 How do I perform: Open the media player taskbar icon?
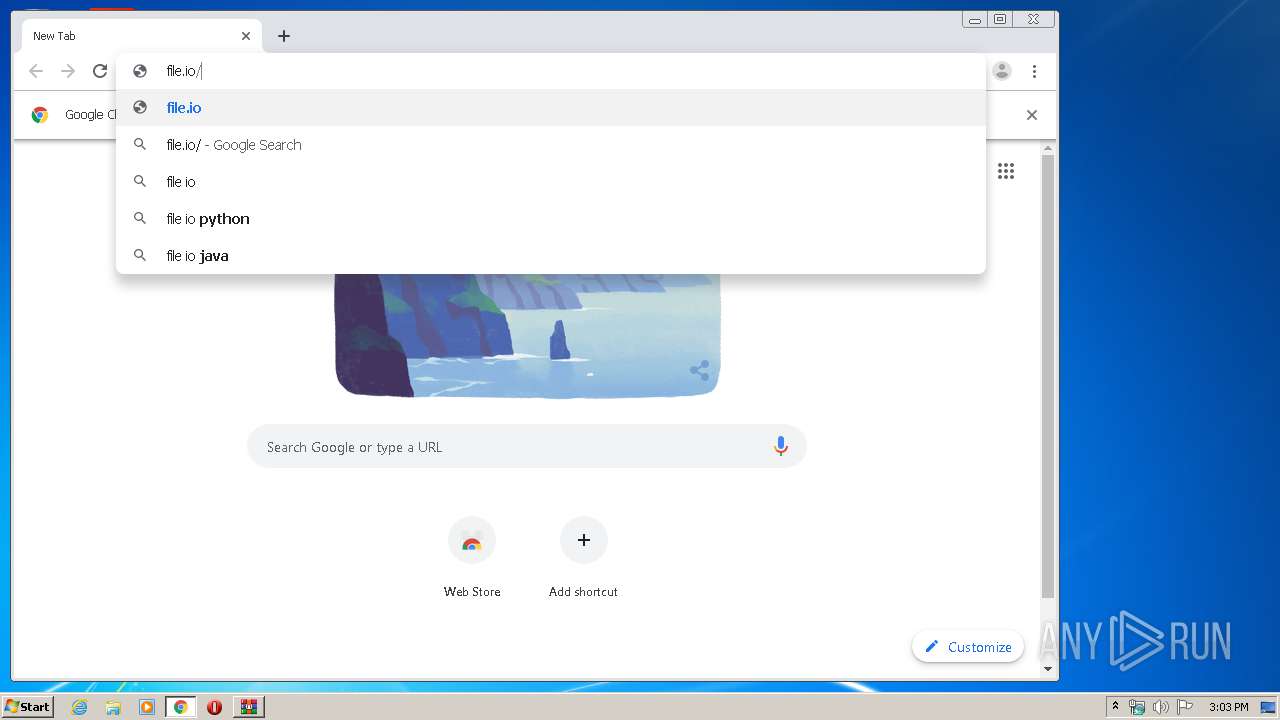[147, 707]
